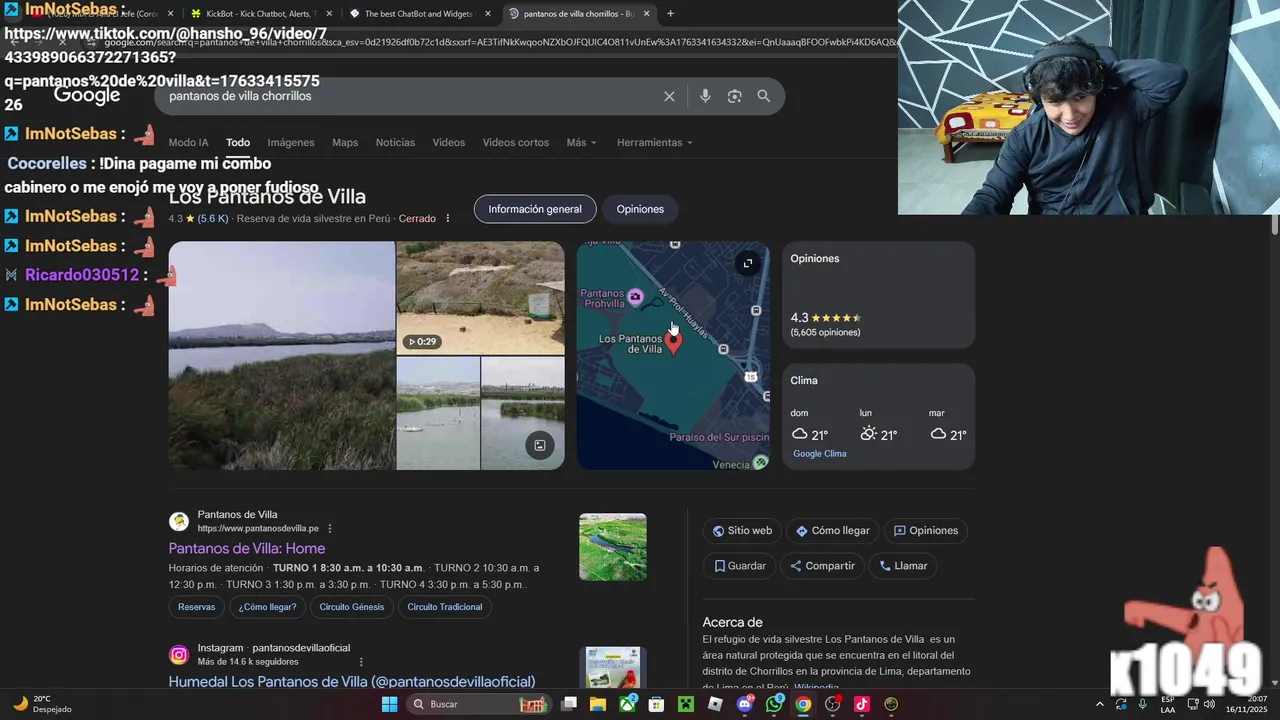Click the Windows taskbar Buscar search box
1280x720 pixels.
pyautogui.click(x=478, y=704)
